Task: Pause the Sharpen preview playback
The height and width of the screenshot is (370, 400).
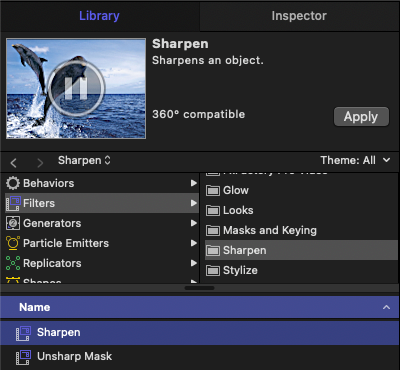Action: point(76,88)
